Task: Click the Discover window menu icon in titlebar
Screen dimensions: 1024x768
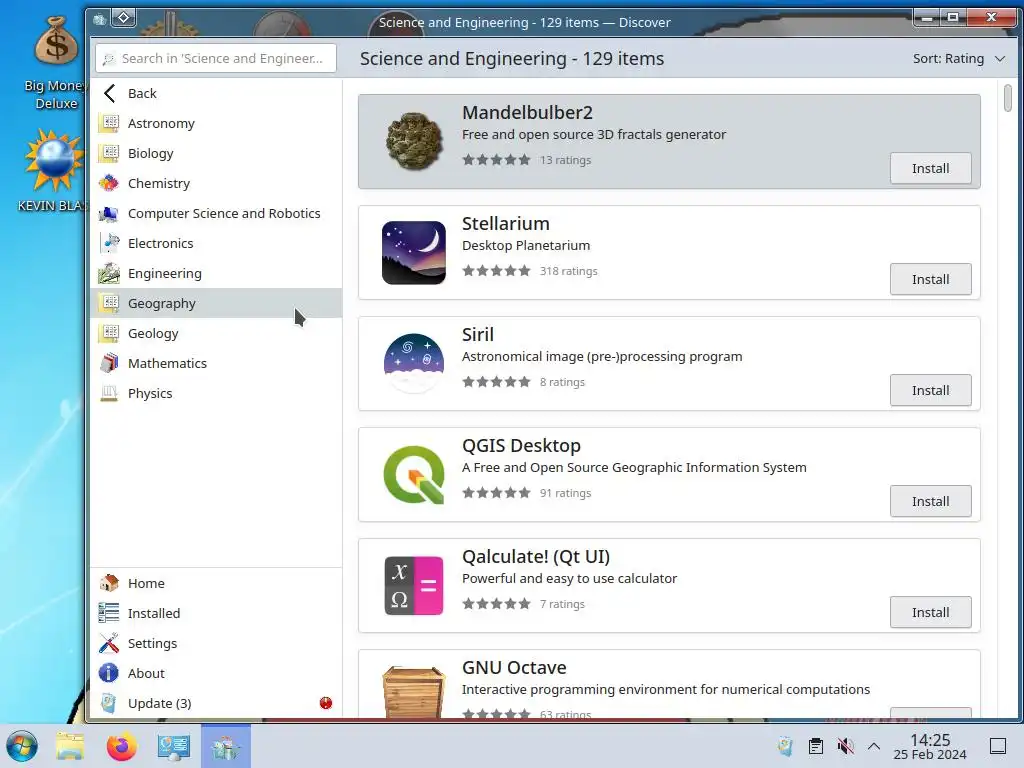Action: pyautogui.click(x=99, y=20)
